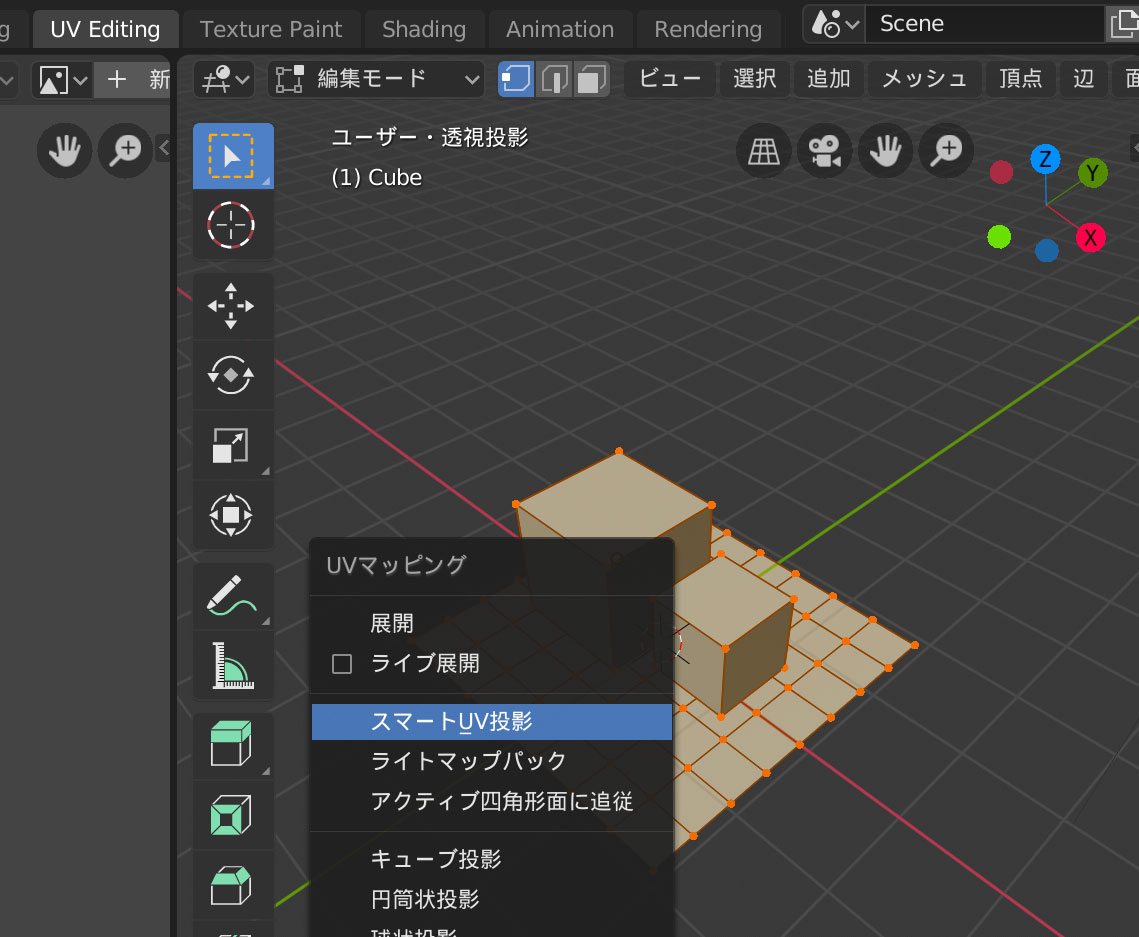Screen dimensions: 1139x937
Task: Select the Annotate pen tool
Action: [x=232, y=594]
